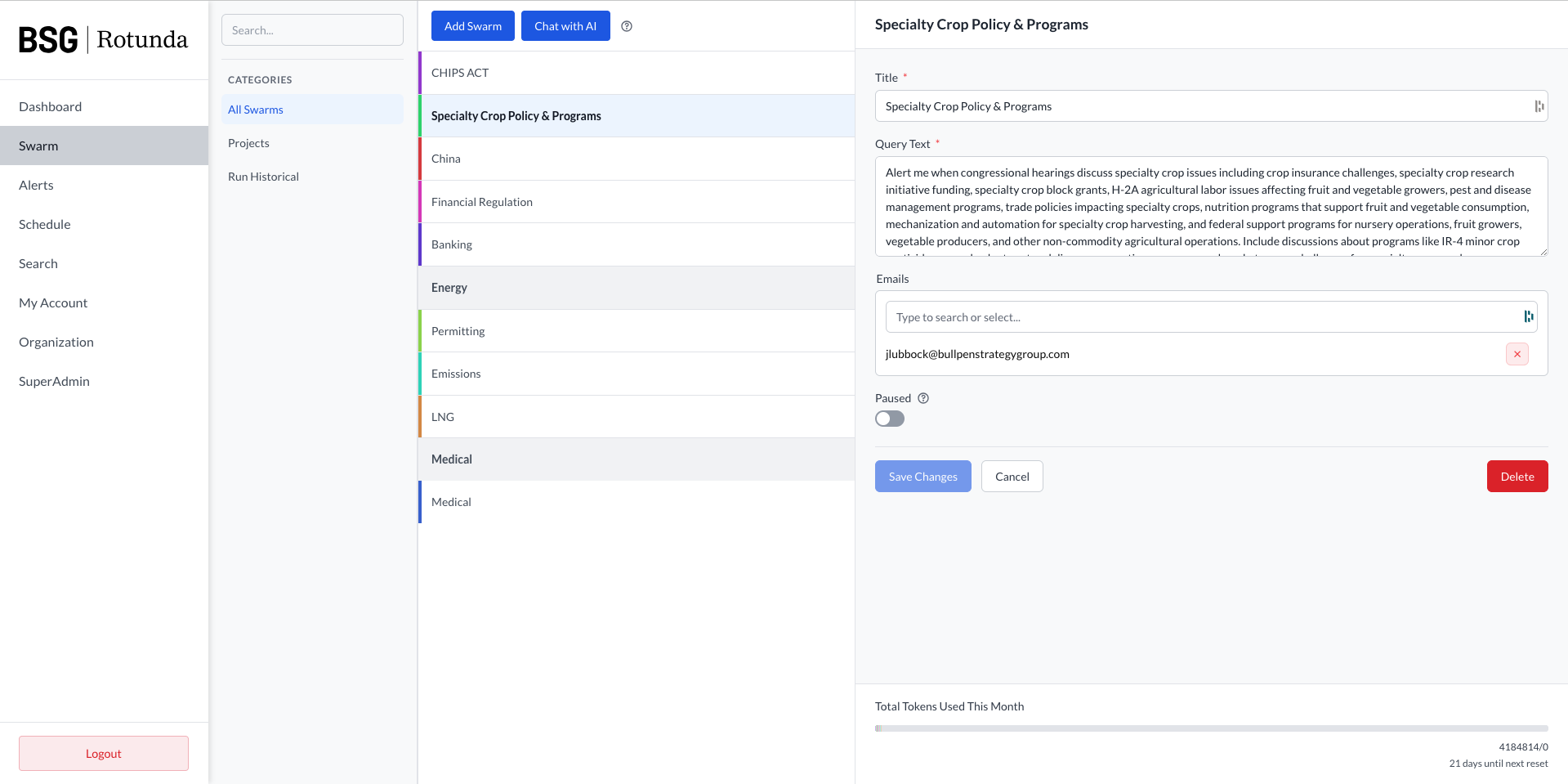
Task: Open the Emails search or select dropdown
Action: [x=1201, y=317]
